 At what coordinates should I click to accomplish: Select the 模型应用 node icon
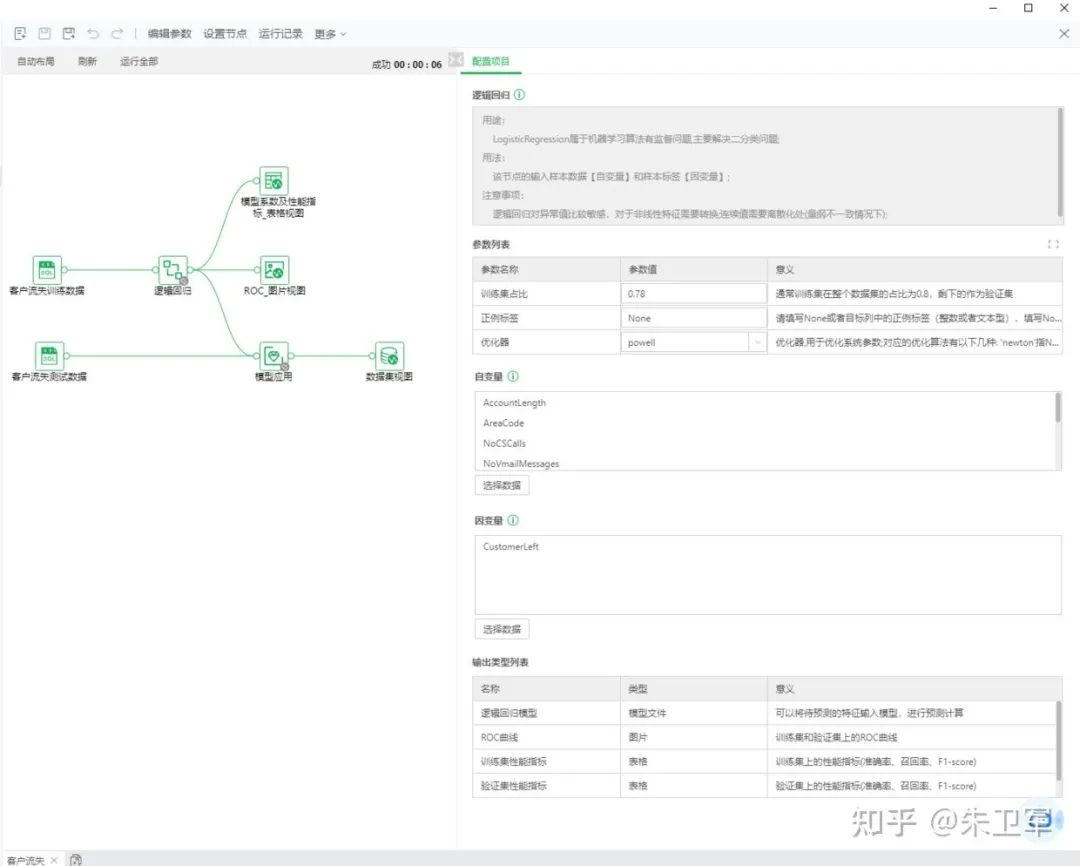tap(274, 355)
